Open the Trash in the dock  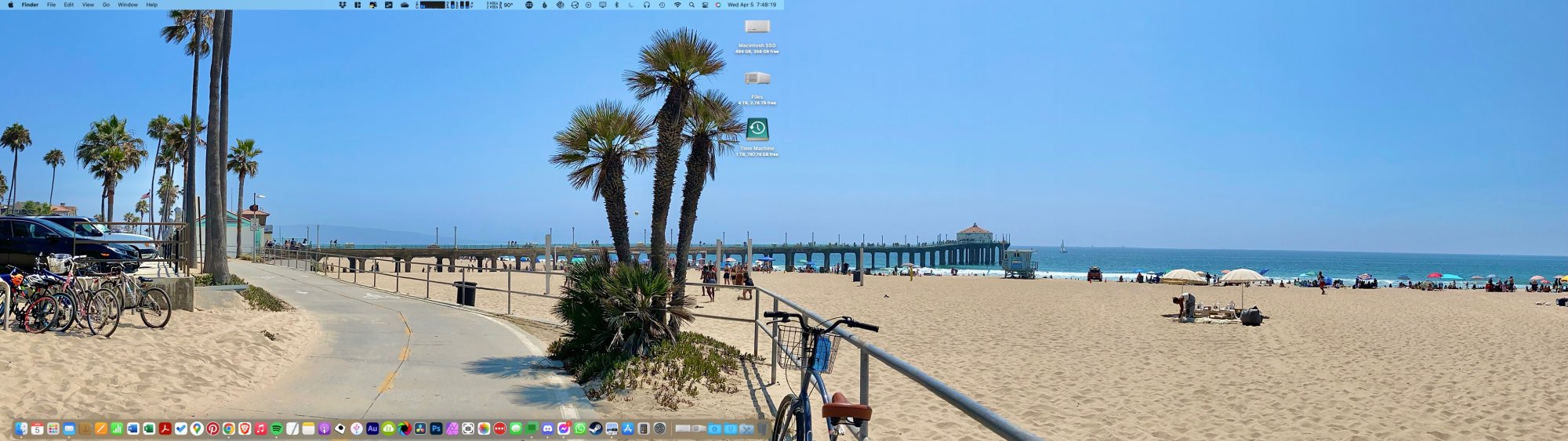tap(761, 428)
